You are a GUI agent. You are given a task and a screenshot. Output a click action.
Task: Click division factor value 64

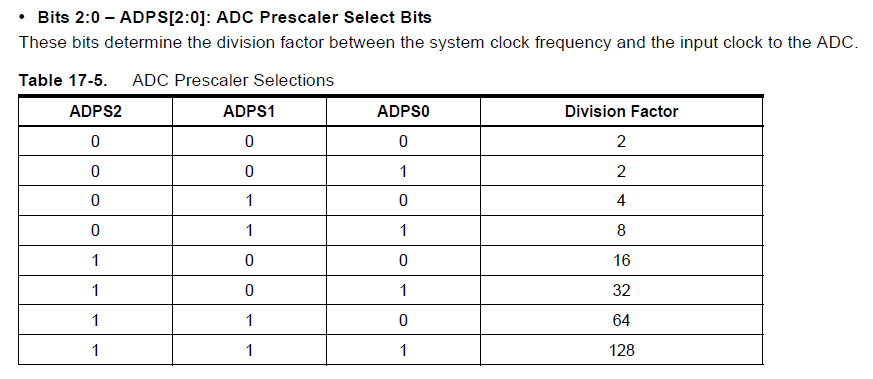point(621,320)
